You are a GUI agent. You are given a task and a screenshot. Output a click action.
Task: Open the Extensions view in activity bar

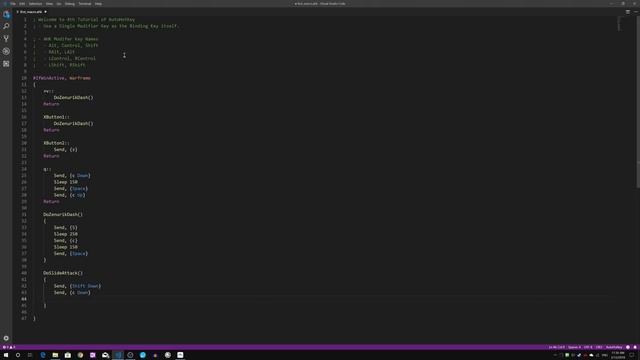(x=6, y=64)
